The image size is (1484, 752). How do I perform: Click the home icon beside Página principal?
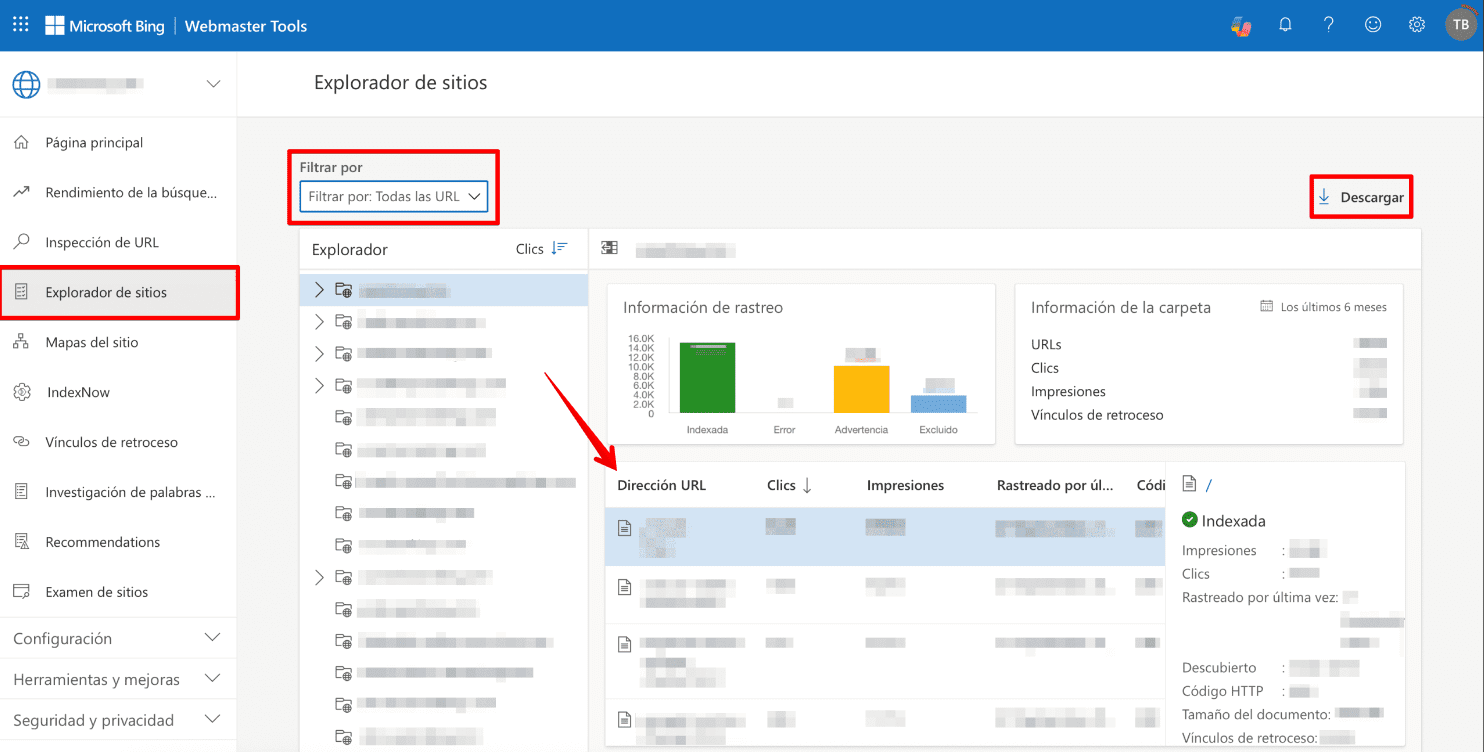pyautogui.click(x=21, y=142)
